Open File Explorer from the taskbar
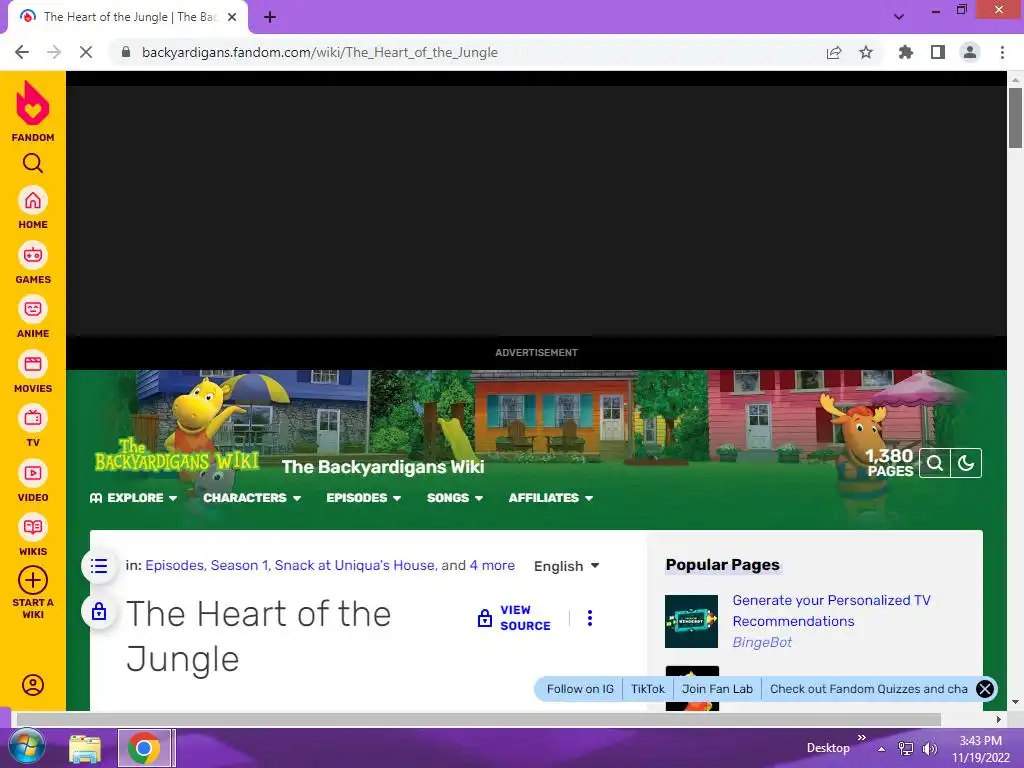Image resolution: width=1024 pixels, height=768 pixels. pos(85,748)
